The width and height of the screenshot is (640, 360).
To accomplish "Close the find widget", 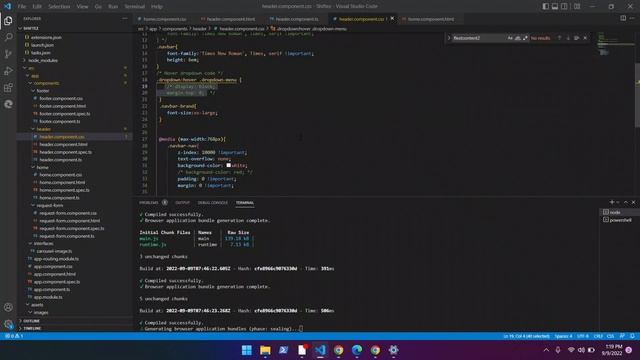I will (585, 38).
